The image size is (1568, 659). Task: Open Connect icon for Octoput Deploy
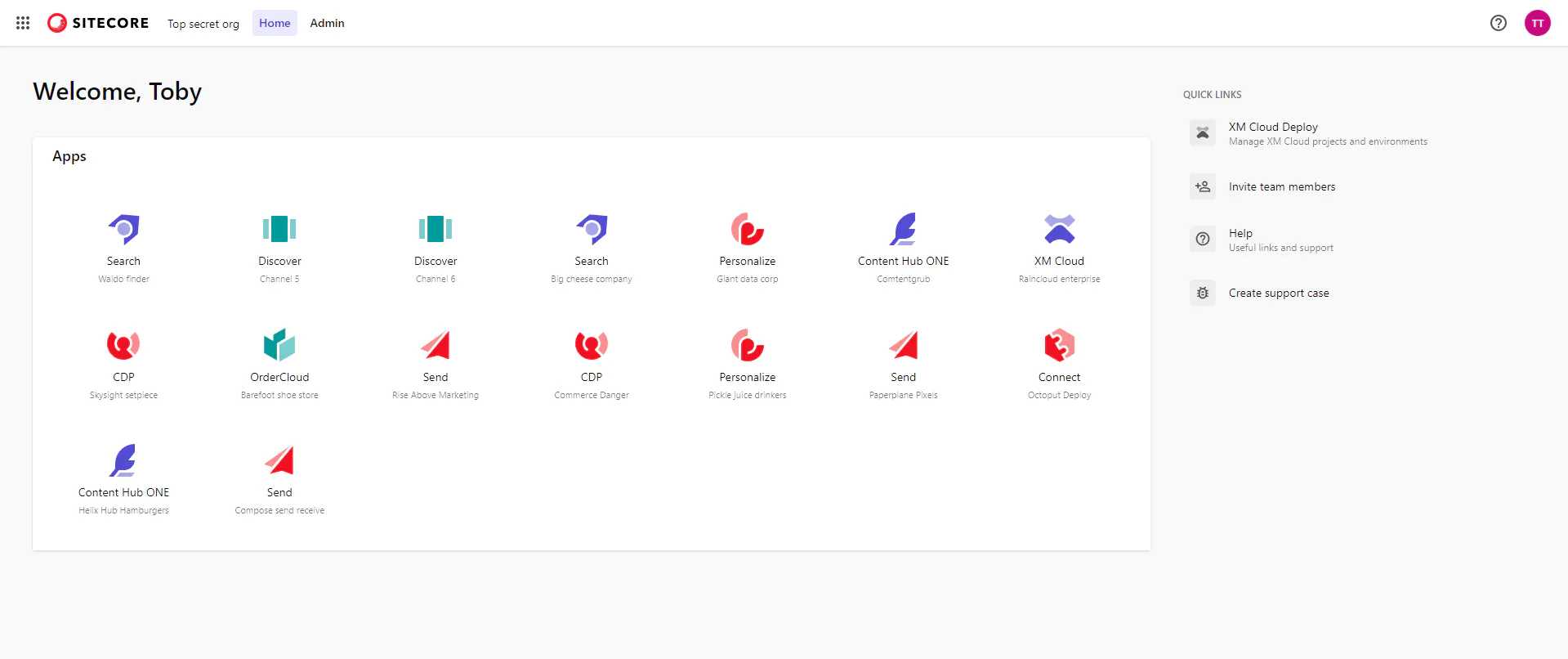coord(1060,345)
